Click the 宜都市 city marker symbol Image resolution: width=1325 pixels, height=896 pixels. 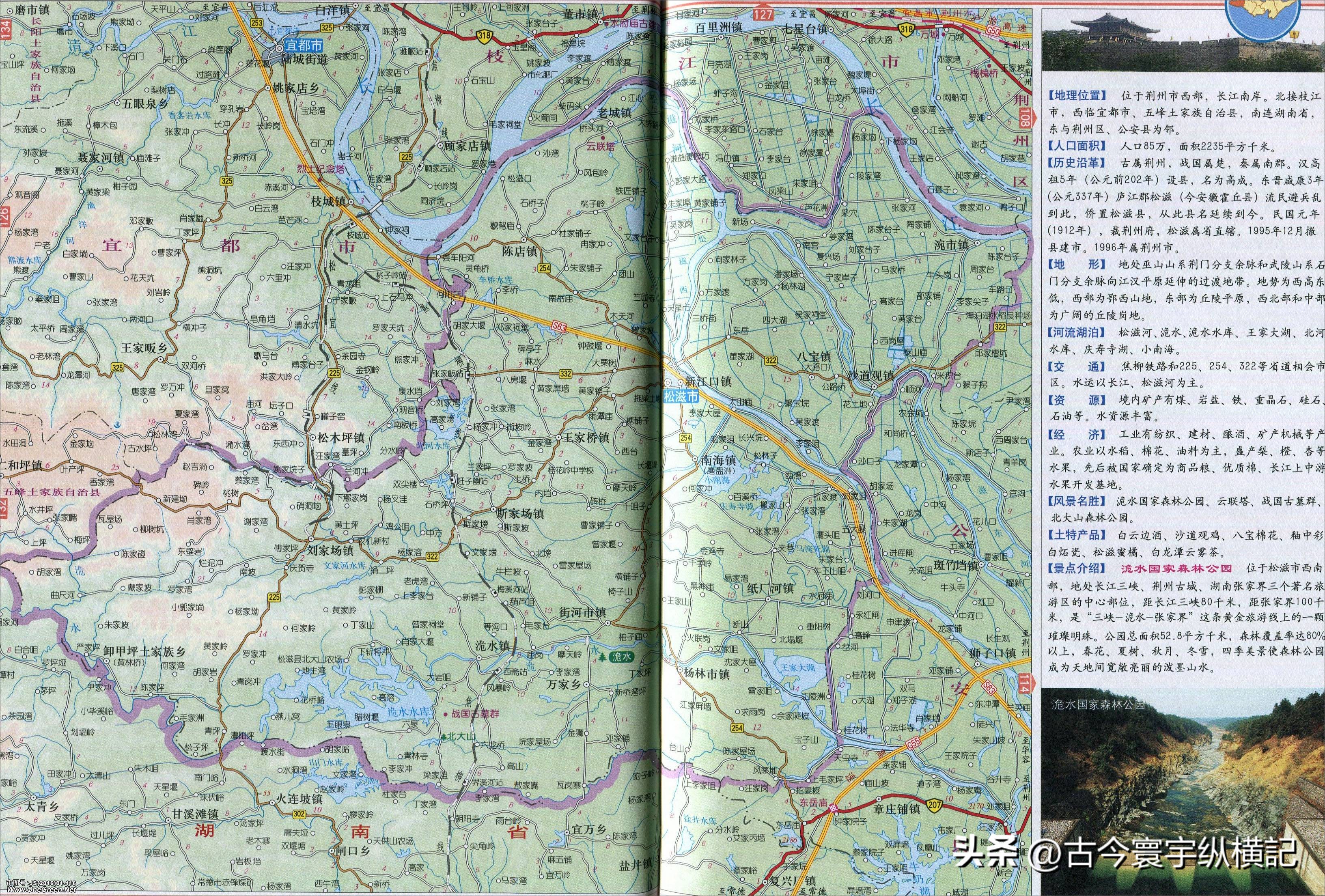pos(279,49)
